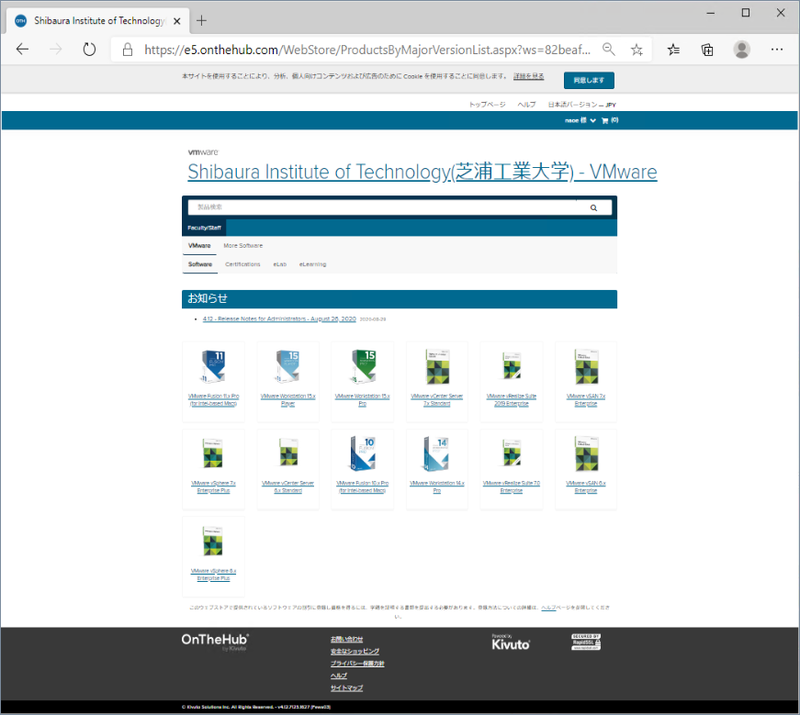The image size is (800, 715).
Task: Open the VMware vSAN 7.x Enterprise text link
Action: (x=586, y=400)
